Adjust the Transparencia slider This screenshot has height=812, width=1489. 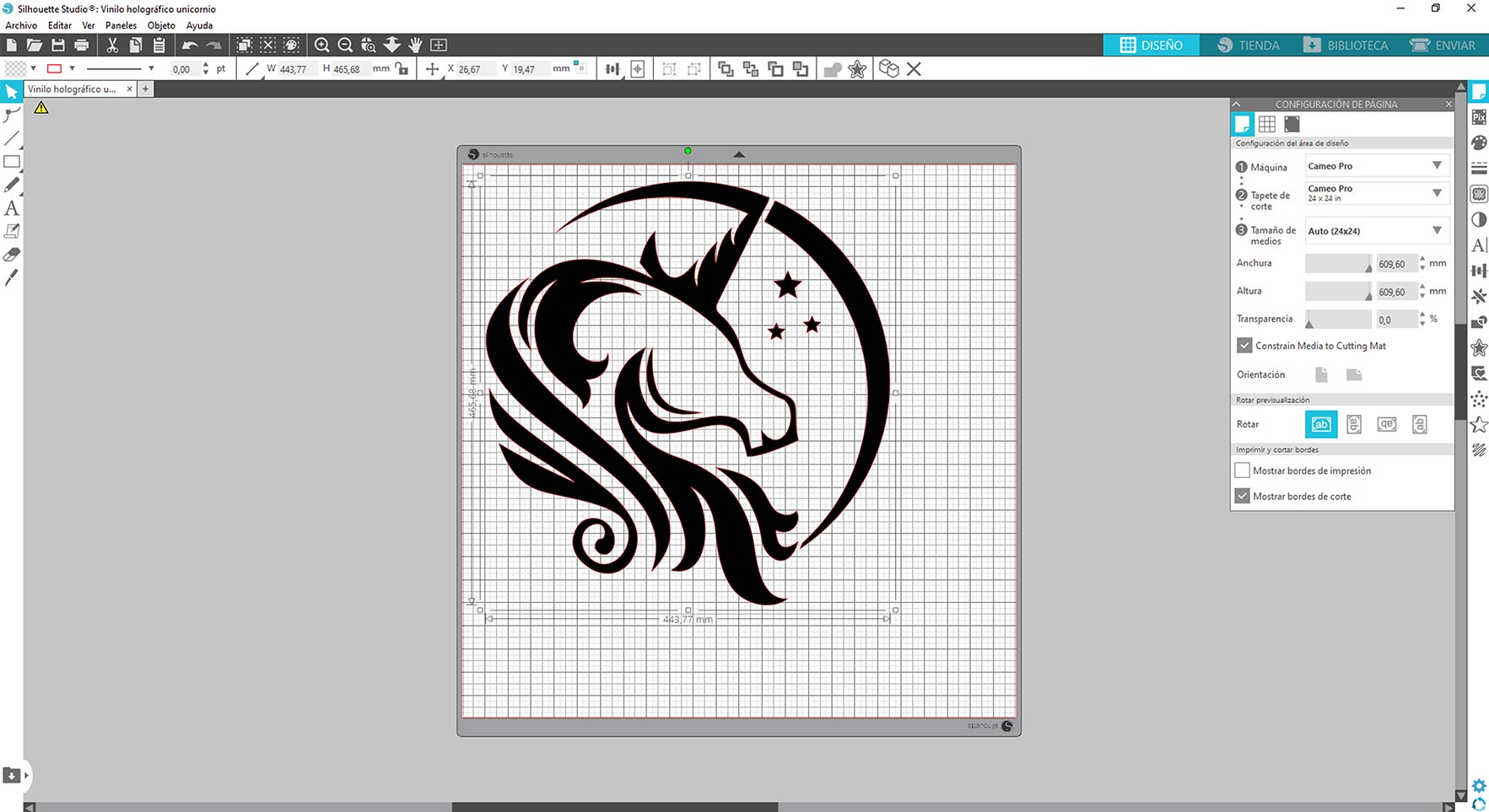(1310, 320)
